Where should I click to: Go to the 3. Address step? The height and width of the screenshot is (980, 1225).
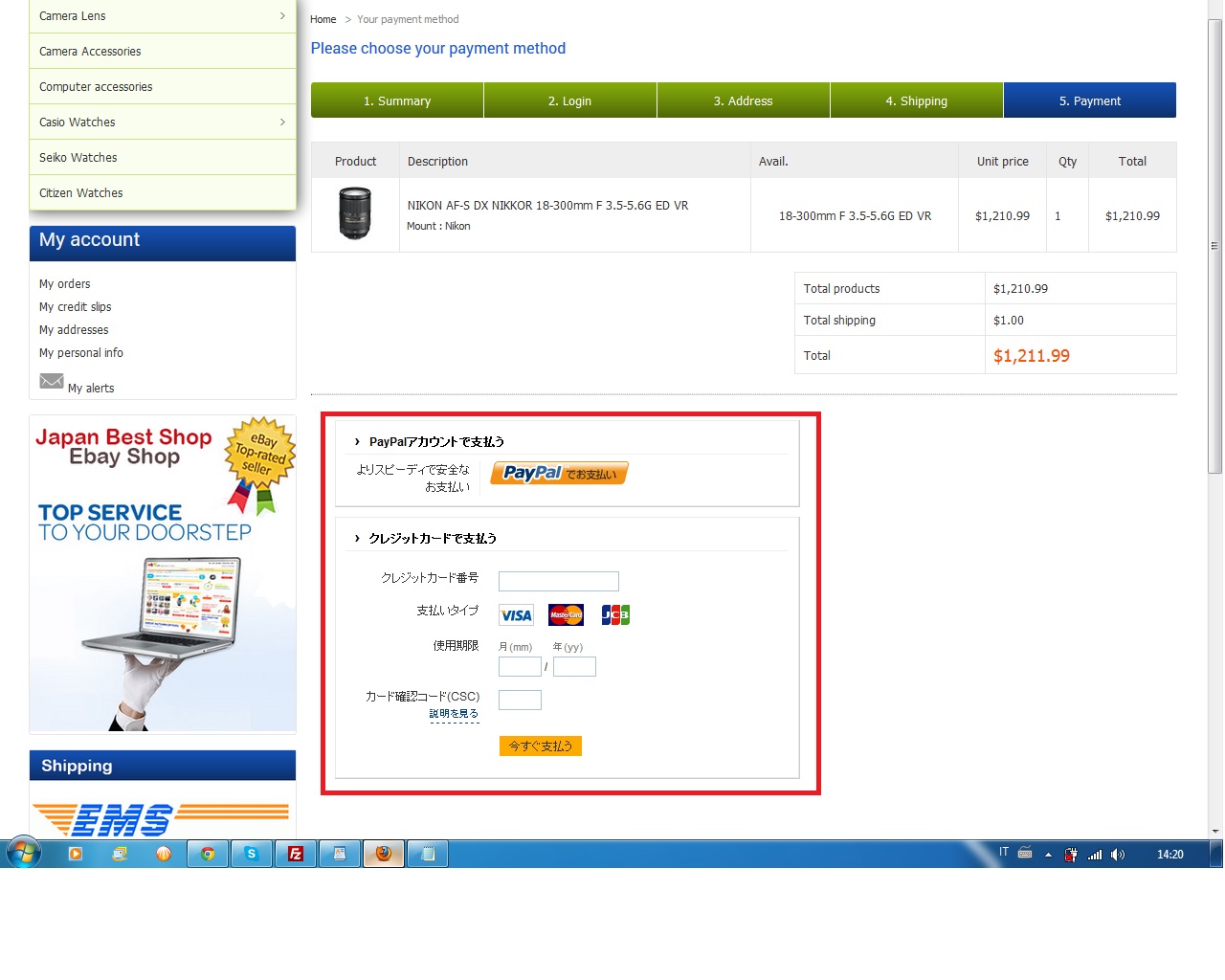[744, 100]
